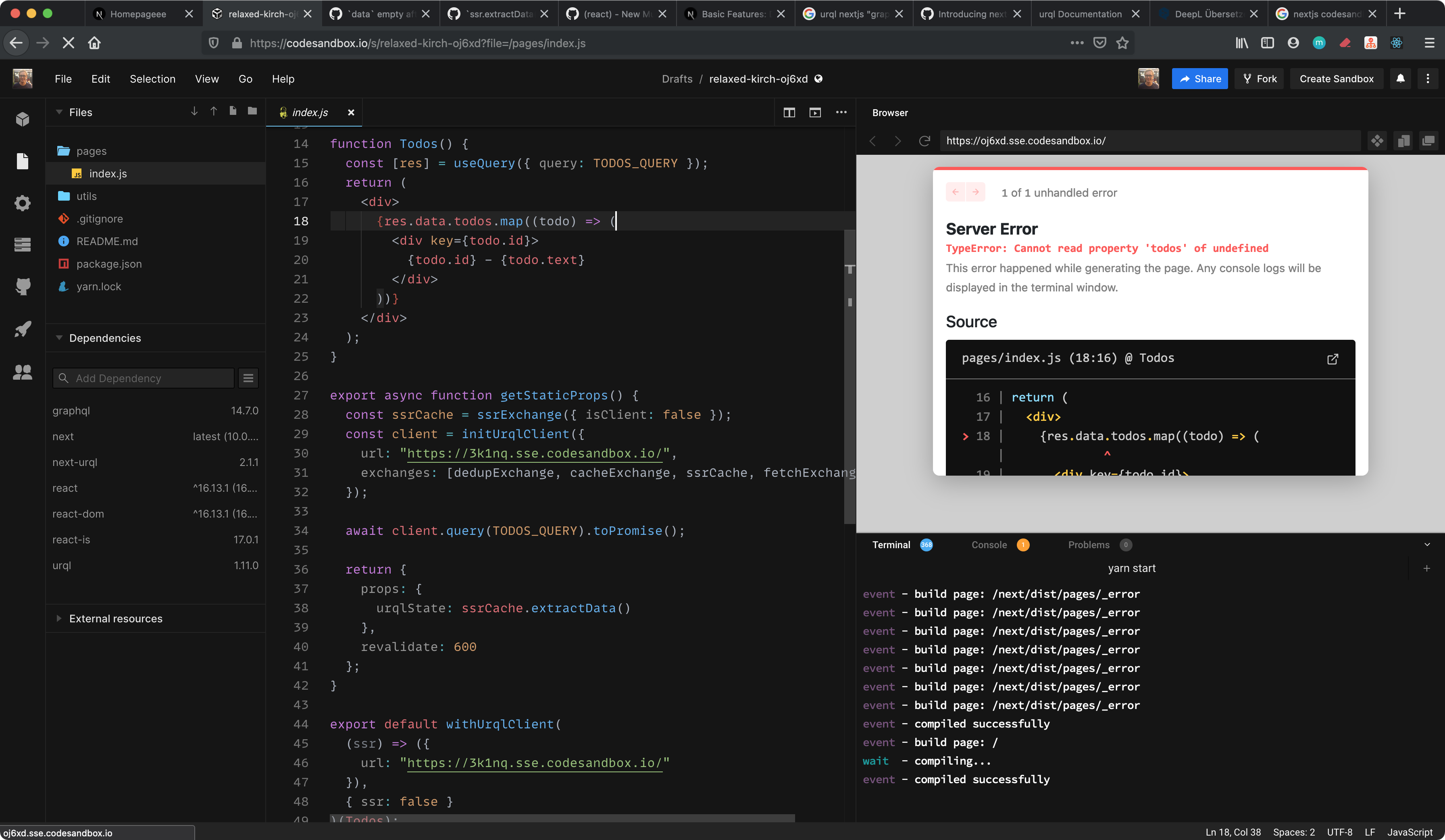Create a new file in the Files panel

[233, 111]
